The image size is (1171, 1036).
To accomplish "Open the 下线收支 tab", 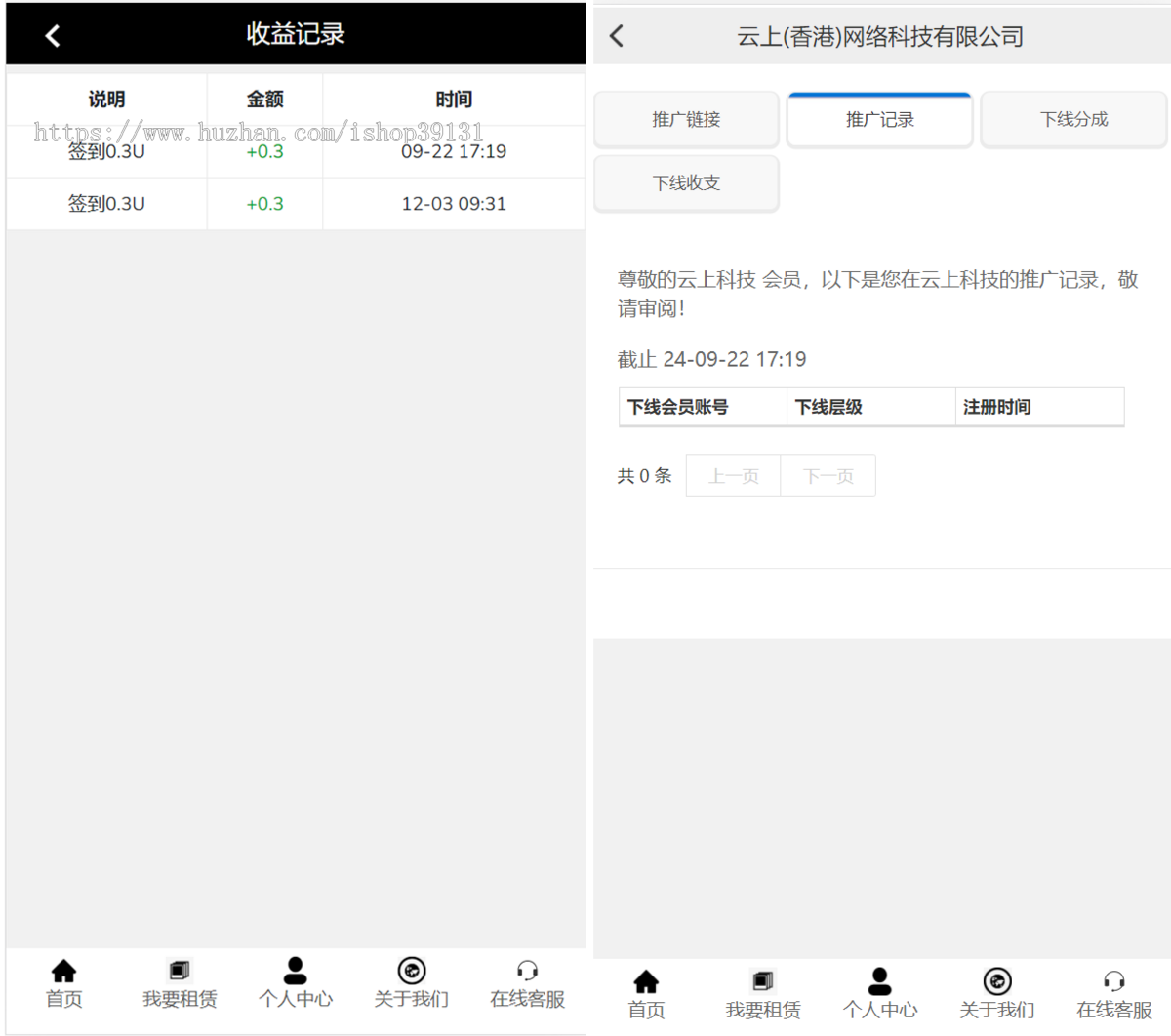I will pos(686,182).
